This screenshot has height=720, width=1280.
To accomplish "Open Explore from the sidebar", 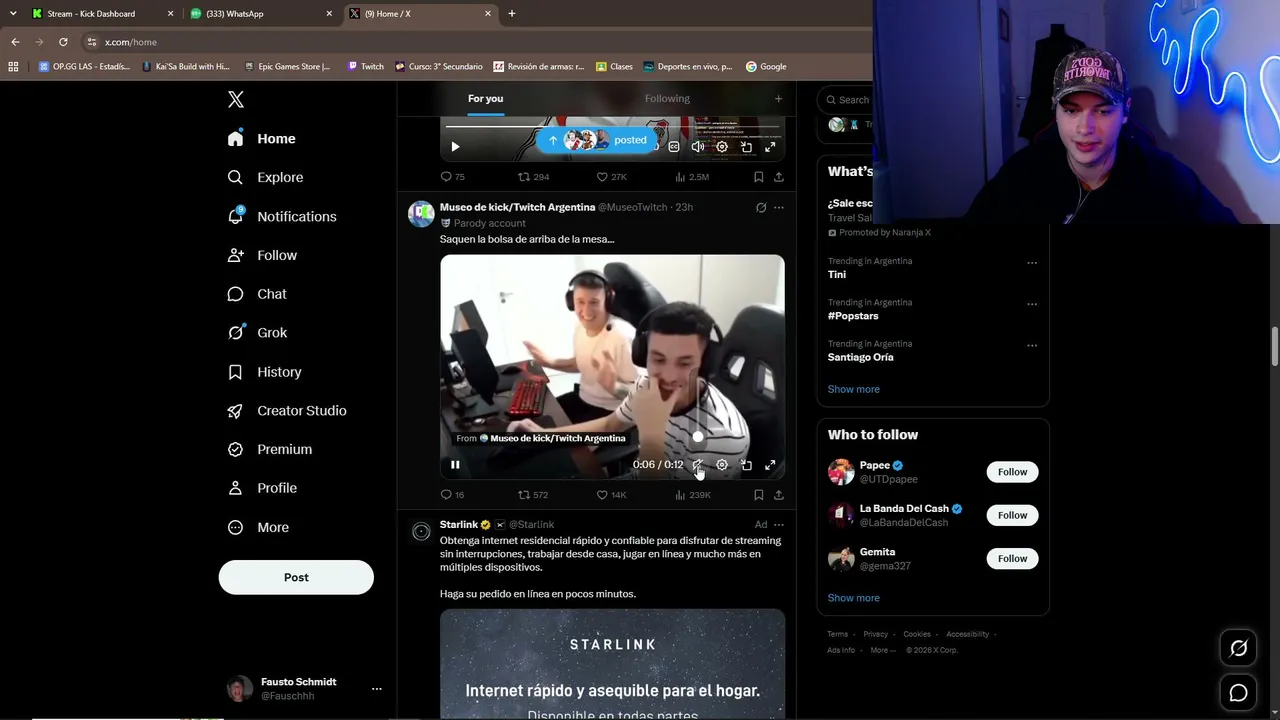I will (265, 177).
